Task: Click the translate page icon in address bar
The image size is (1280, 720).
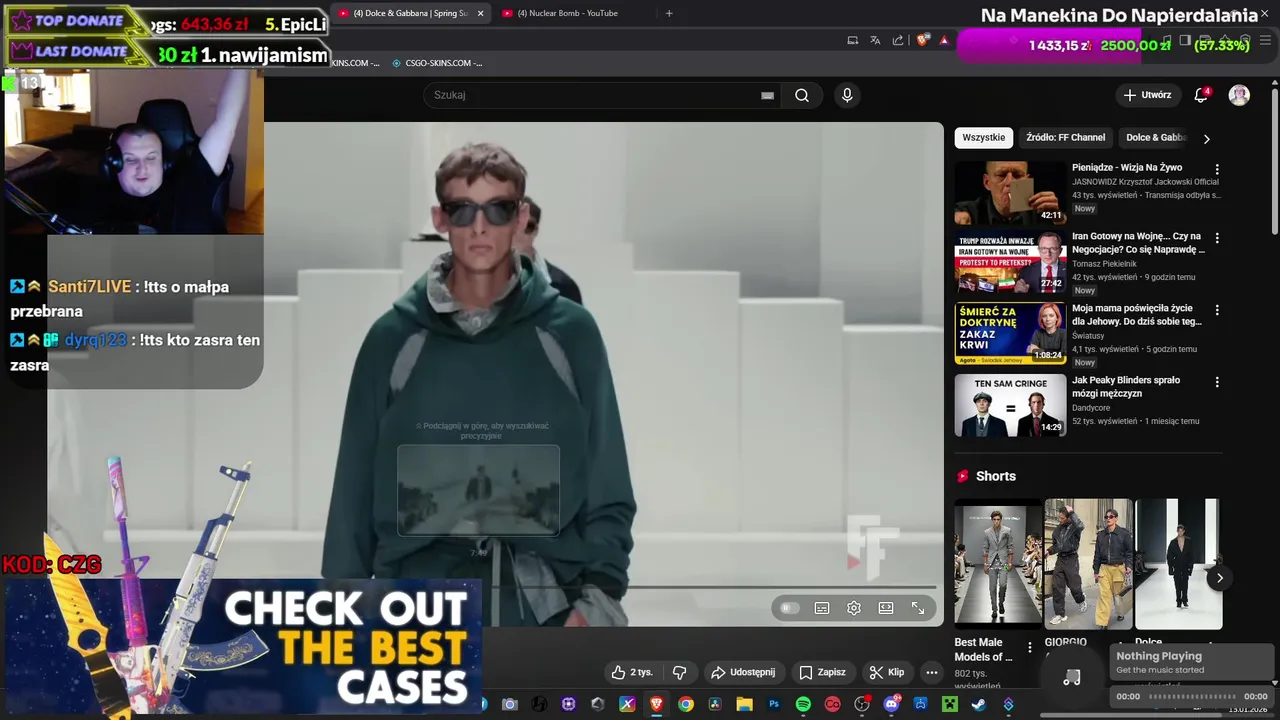Action: [x=875, y=40]
